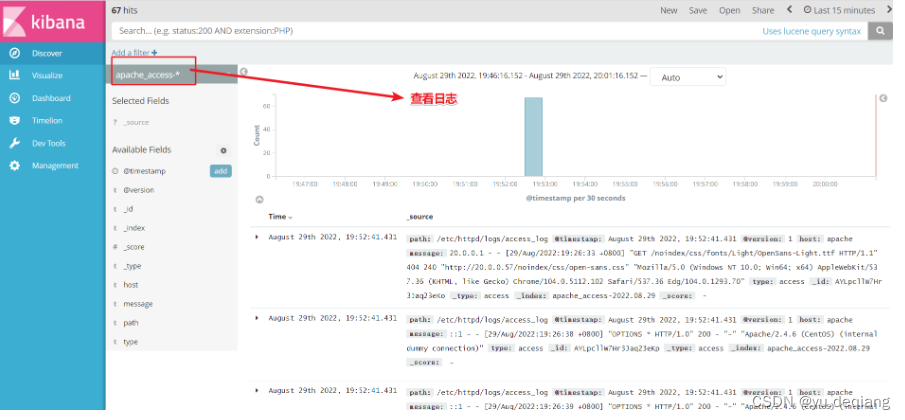Click the Kibana logo

53,21
